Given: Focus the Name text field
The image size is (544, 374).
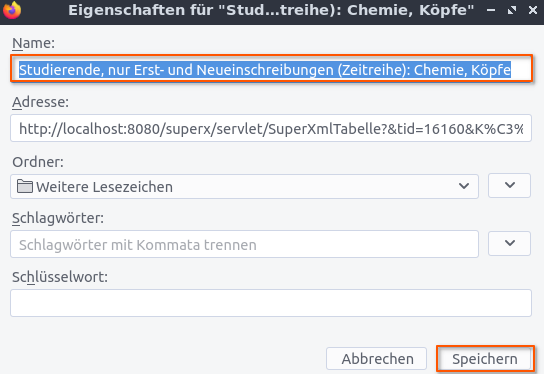Looking at the screenshot, I should coord(271,69).
